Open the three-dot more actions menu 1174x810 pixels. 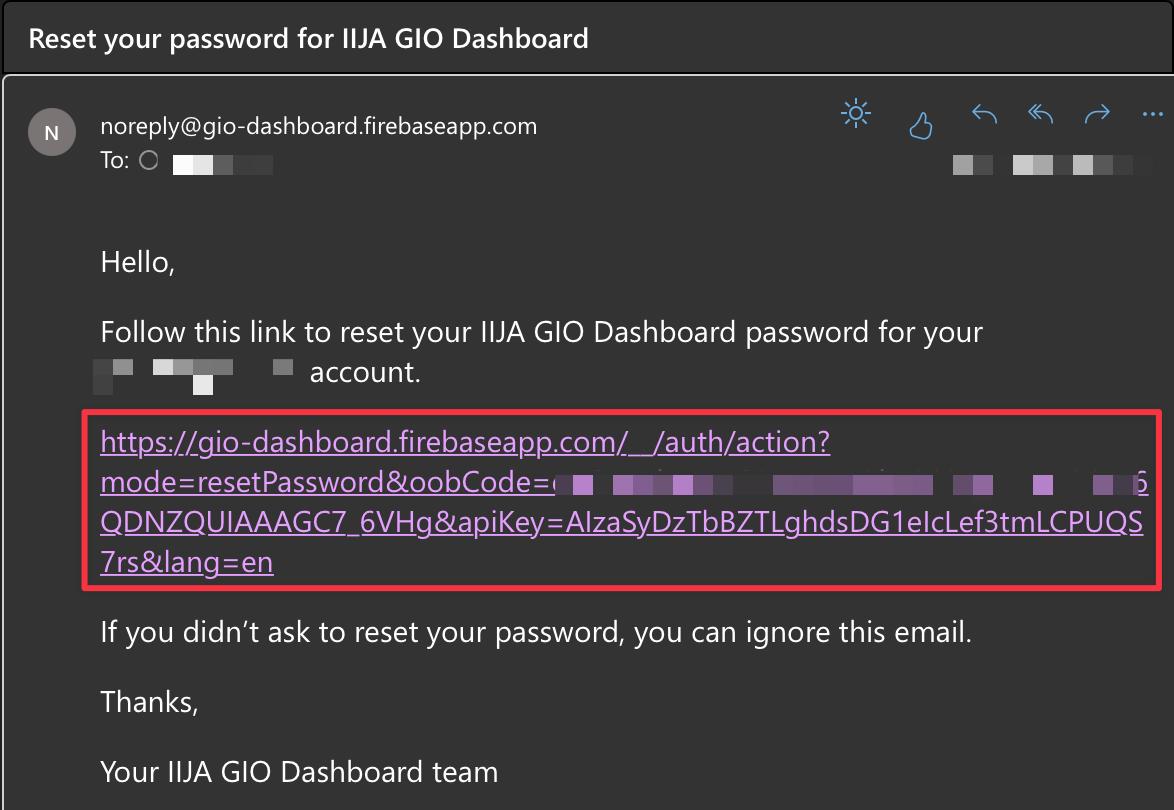[1152, 115]
